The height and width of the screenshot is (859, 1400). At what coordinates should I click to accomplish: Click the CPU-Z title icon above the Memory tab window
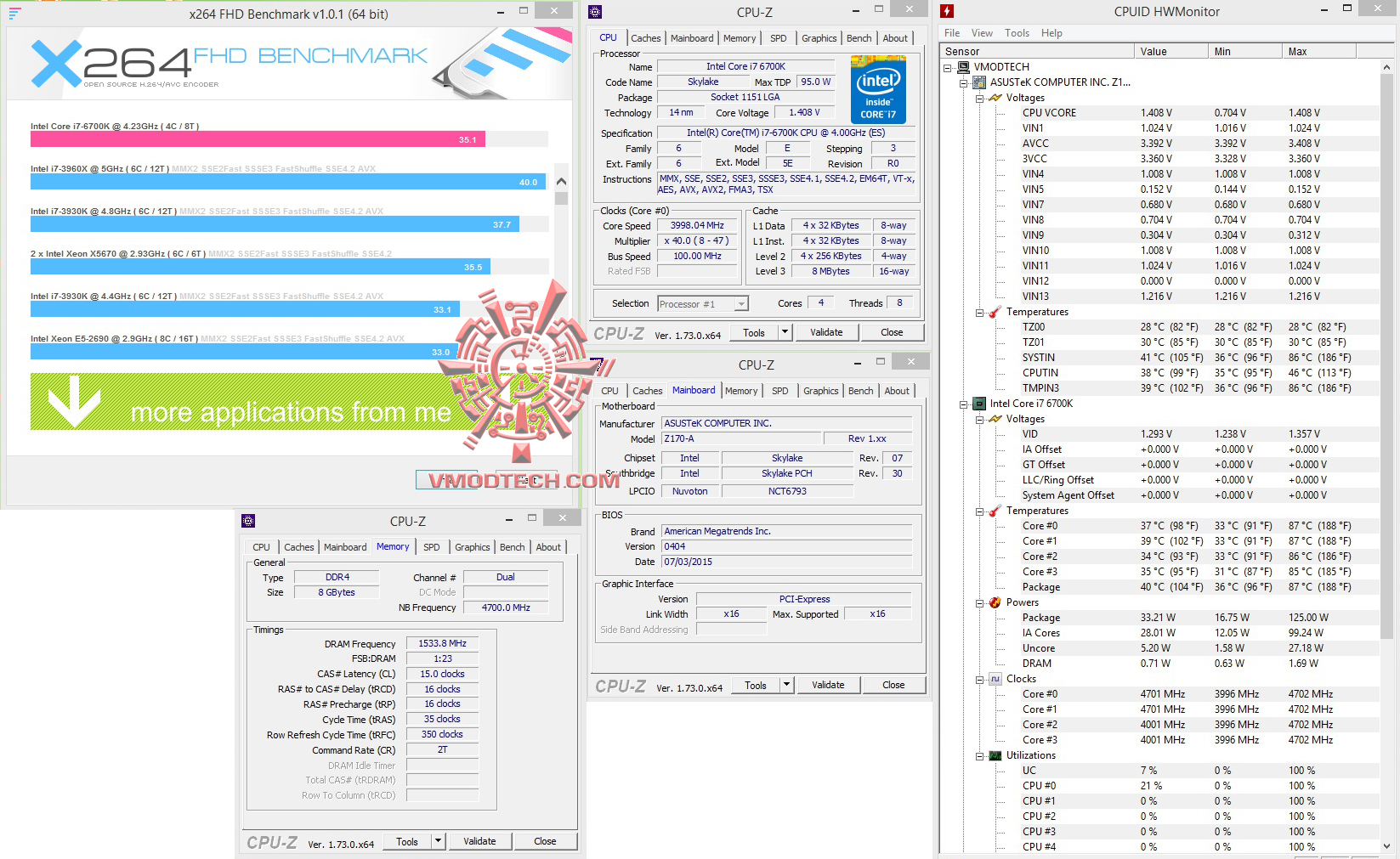point(248,521)
